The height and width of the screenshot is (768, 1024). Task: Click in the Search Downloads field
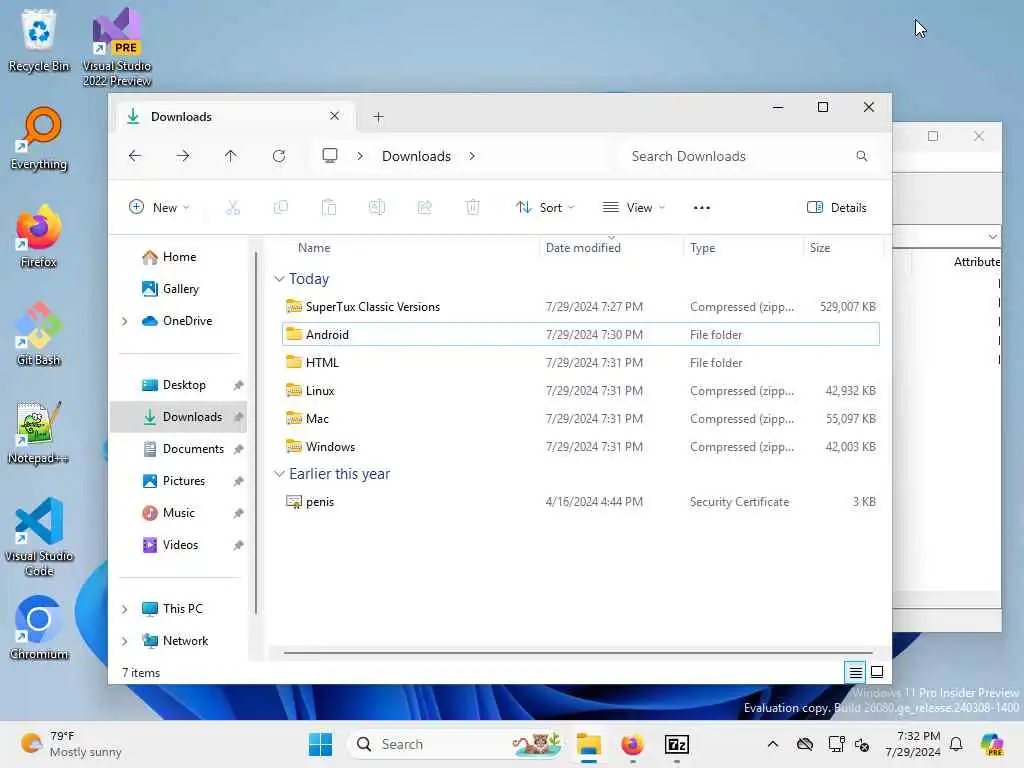749,156
